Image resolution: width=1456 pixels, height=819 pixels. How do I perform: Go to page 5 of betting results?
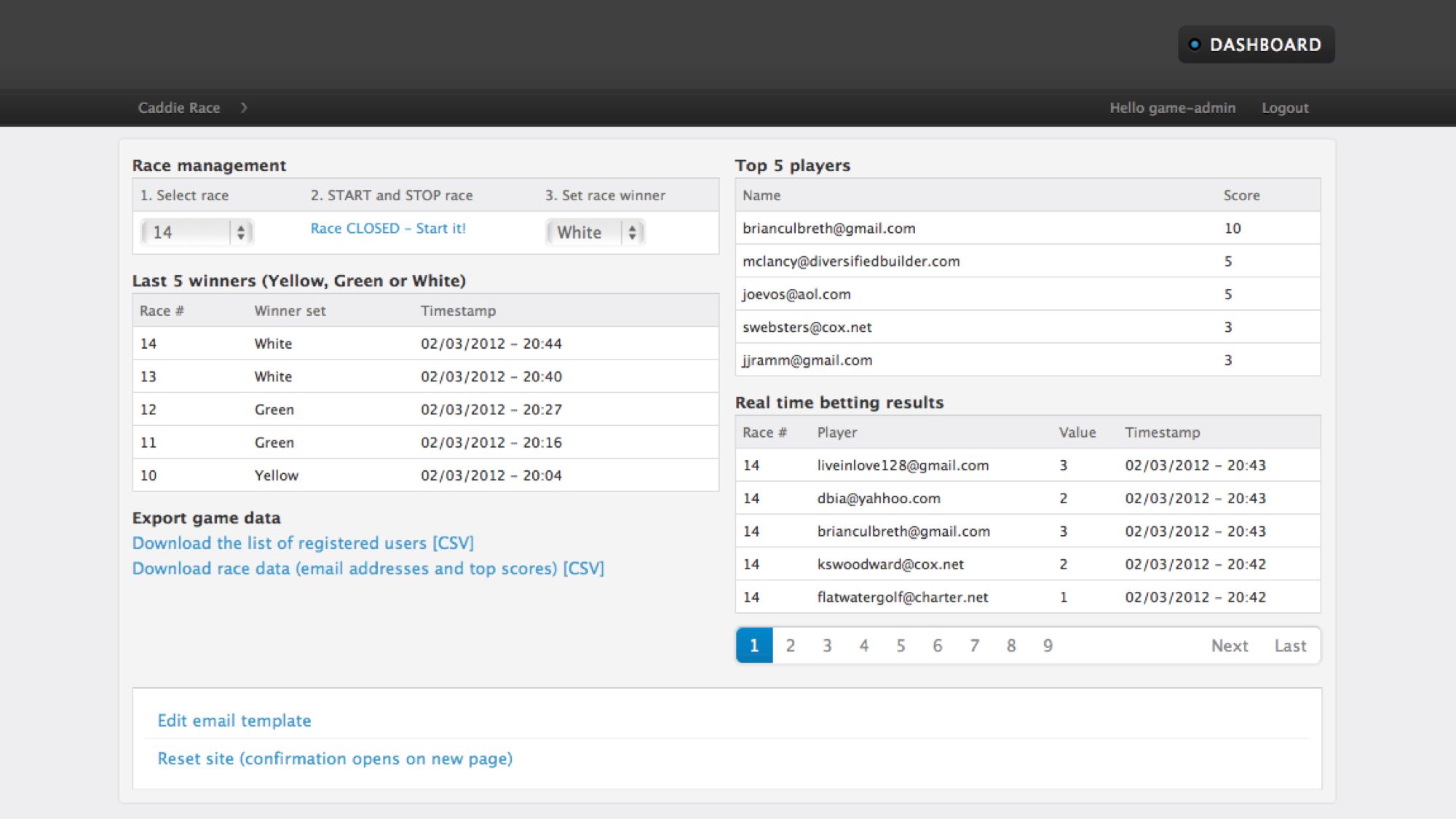pyautogui.click(x=901, y=646)
